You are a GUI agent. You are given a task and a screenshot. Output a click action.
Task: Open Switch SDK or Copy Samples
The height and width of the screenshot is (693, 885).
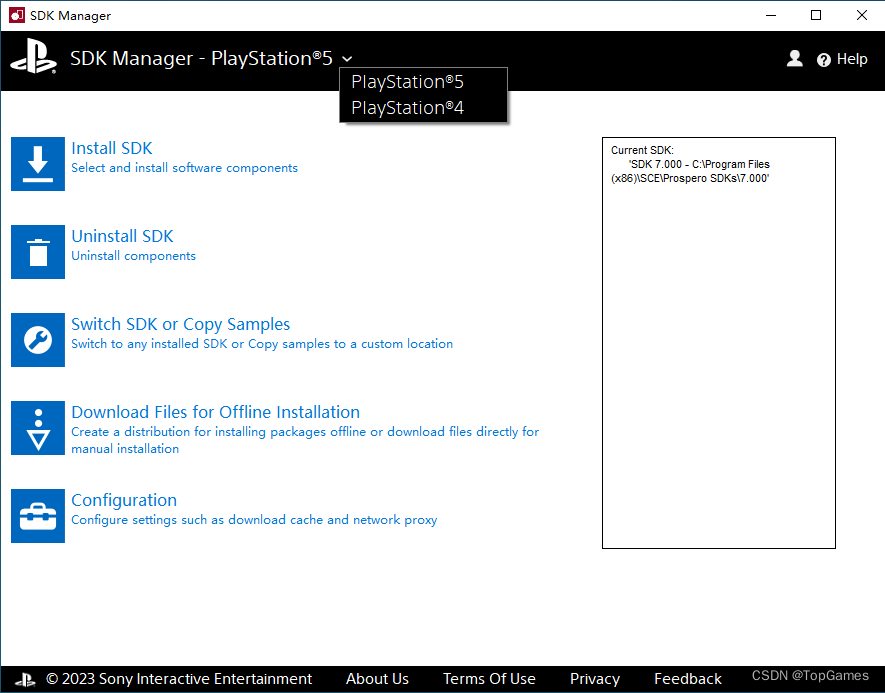180,324
